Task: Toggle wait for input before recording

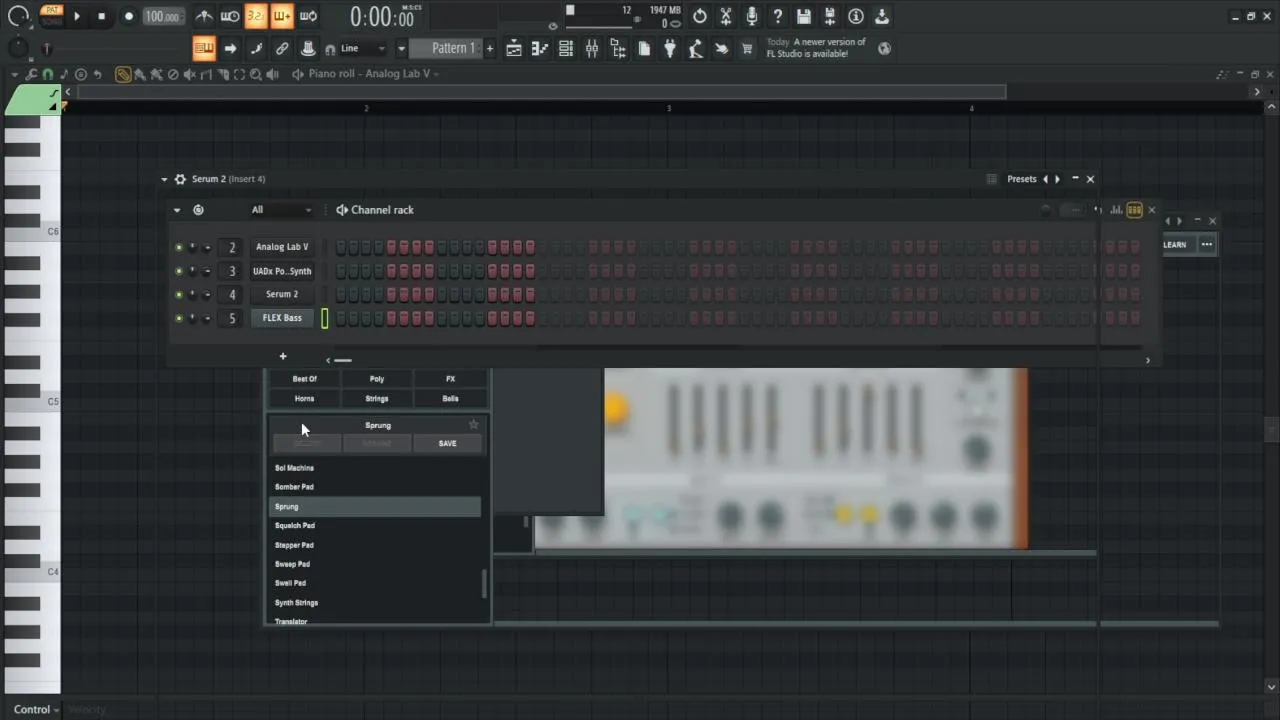Action: [230, 16]
